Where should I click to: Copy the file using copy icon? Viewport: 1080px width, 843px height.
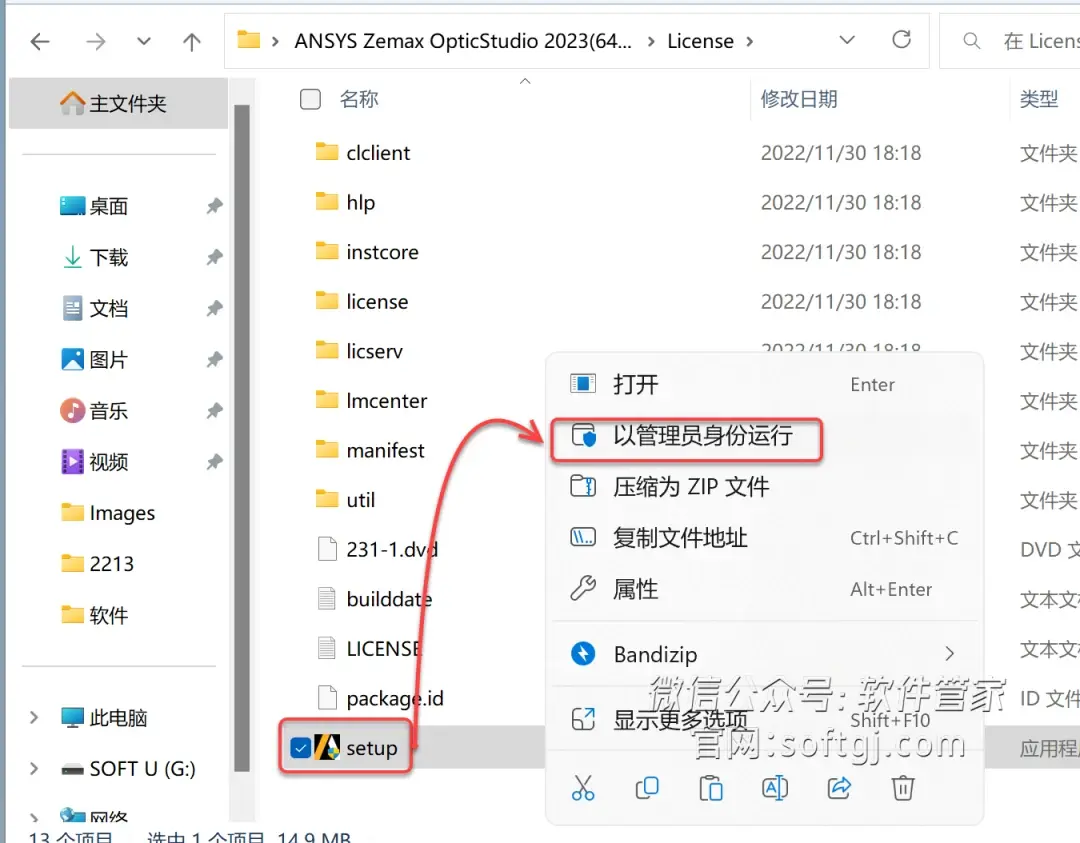[x=647, y=788]
